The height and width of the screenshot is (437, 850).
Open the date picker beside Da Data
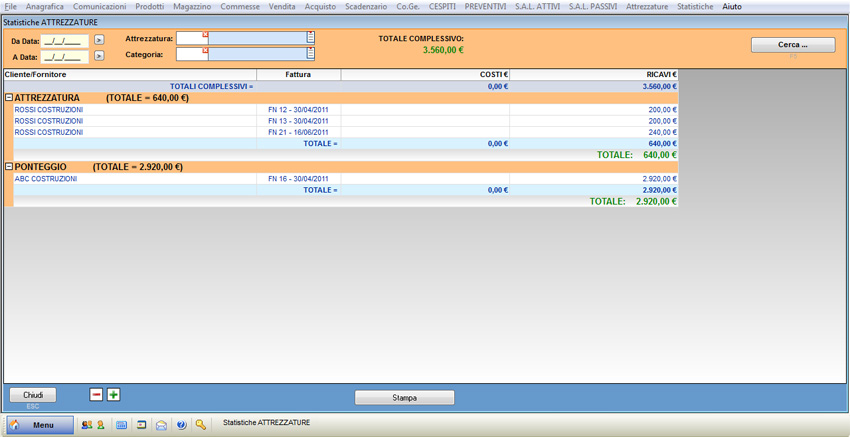pyautogui.click(x=99, y=41)
